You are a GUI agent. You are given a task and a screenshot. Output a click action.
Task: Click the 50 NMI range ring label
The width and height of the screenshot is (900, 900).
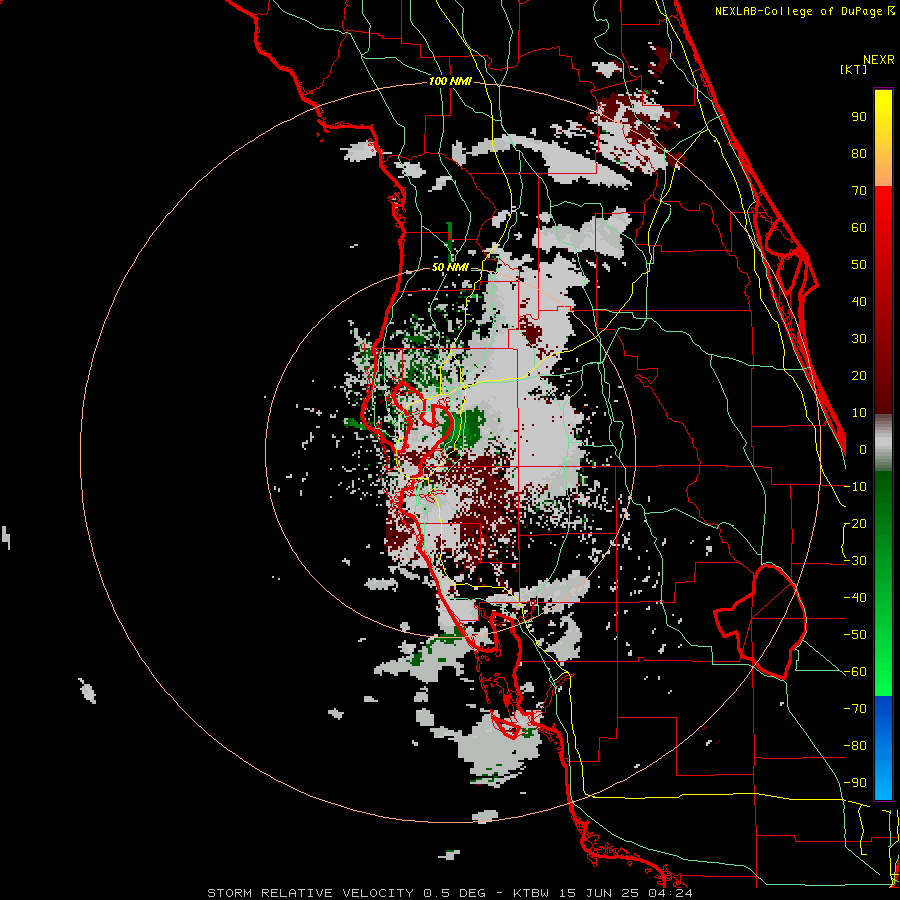point(450,267)
